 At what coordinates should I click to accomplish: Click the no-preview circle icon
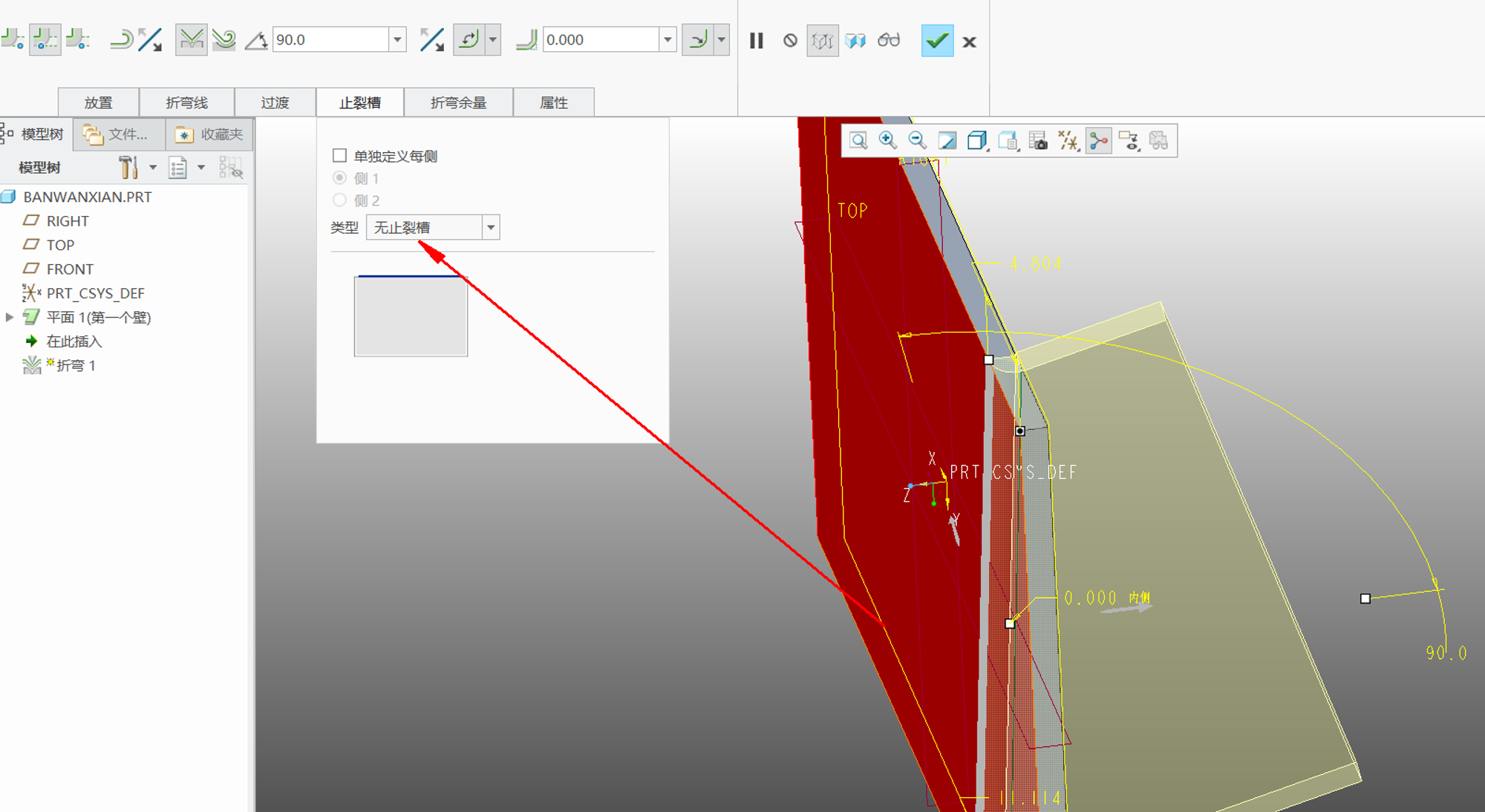(x=791, y=41)
